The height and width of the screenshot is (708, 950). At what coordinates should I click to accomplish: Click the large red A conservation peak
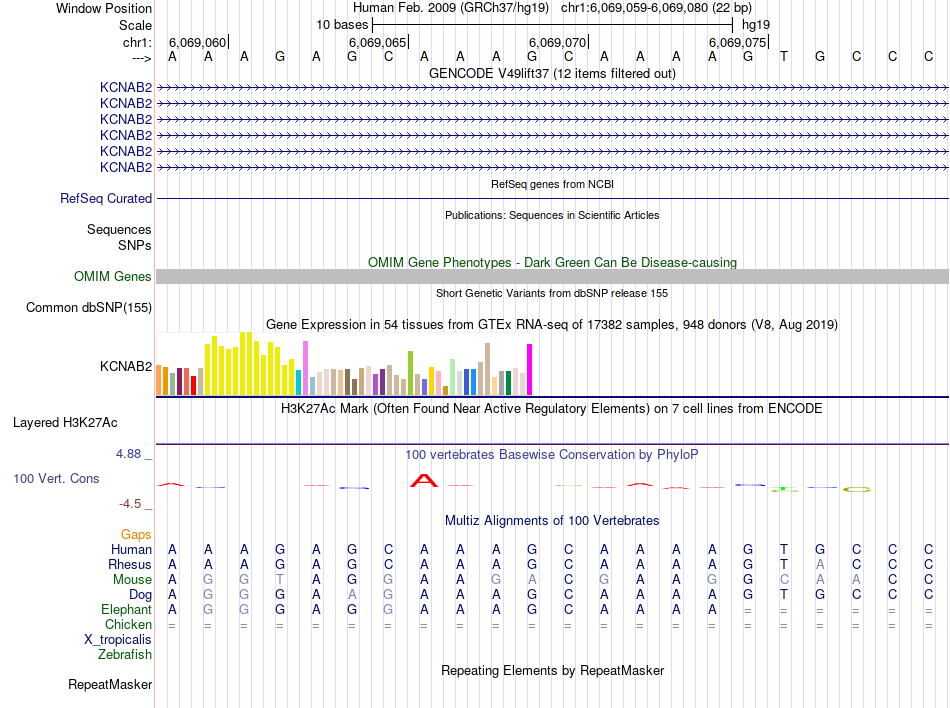[x=424, y=481]
